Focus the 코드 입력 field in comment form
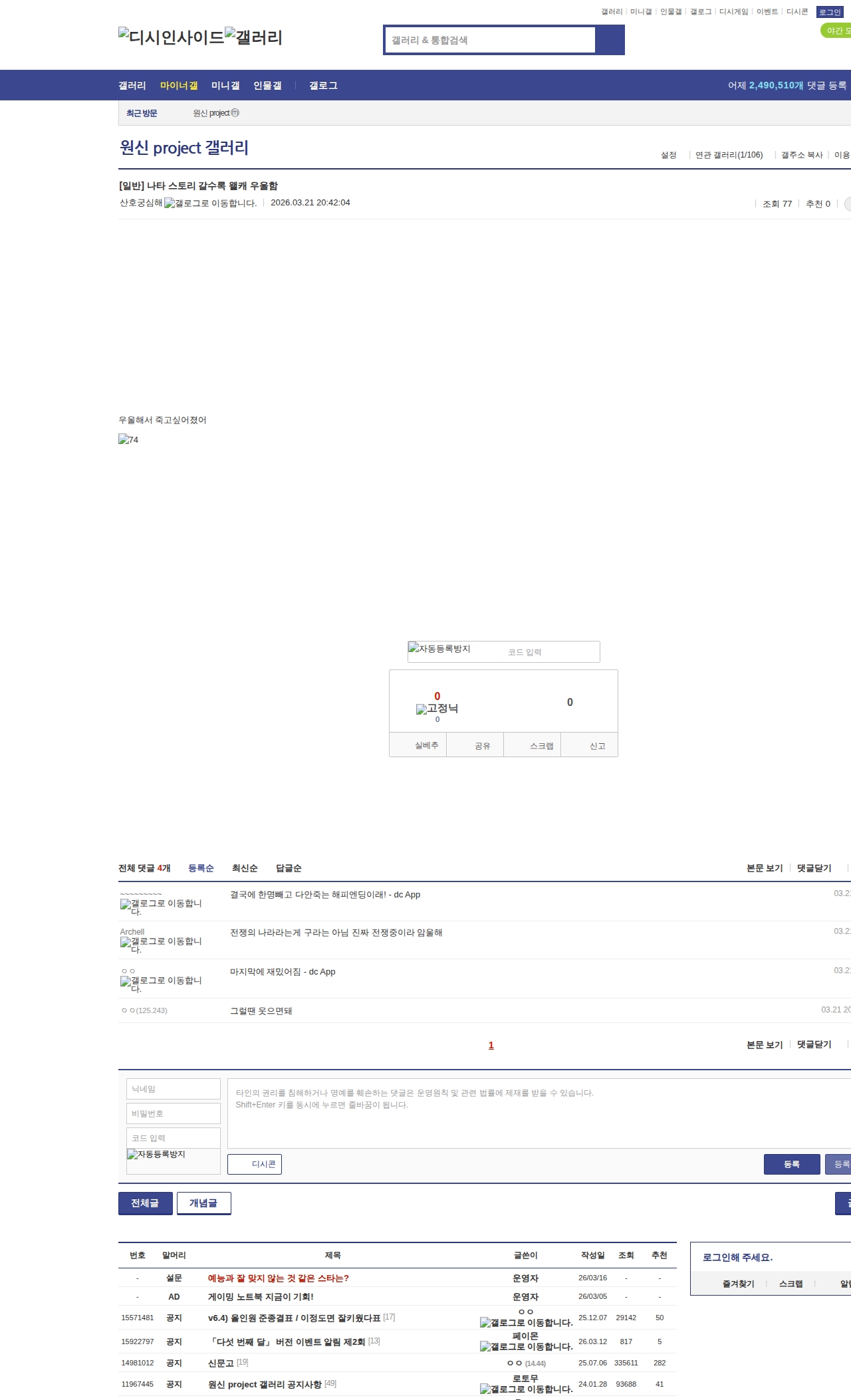This screenshot has height=1400, width=851. [174, 1138]
